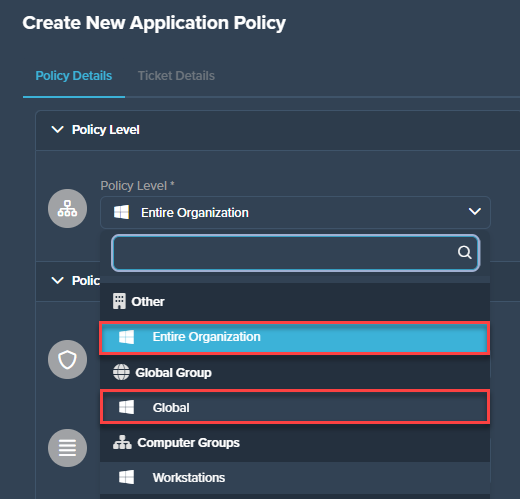The width and height of the screenshot is (520, 499).
Task: Click the list lines circle icon
Action: tap(68, 448)
